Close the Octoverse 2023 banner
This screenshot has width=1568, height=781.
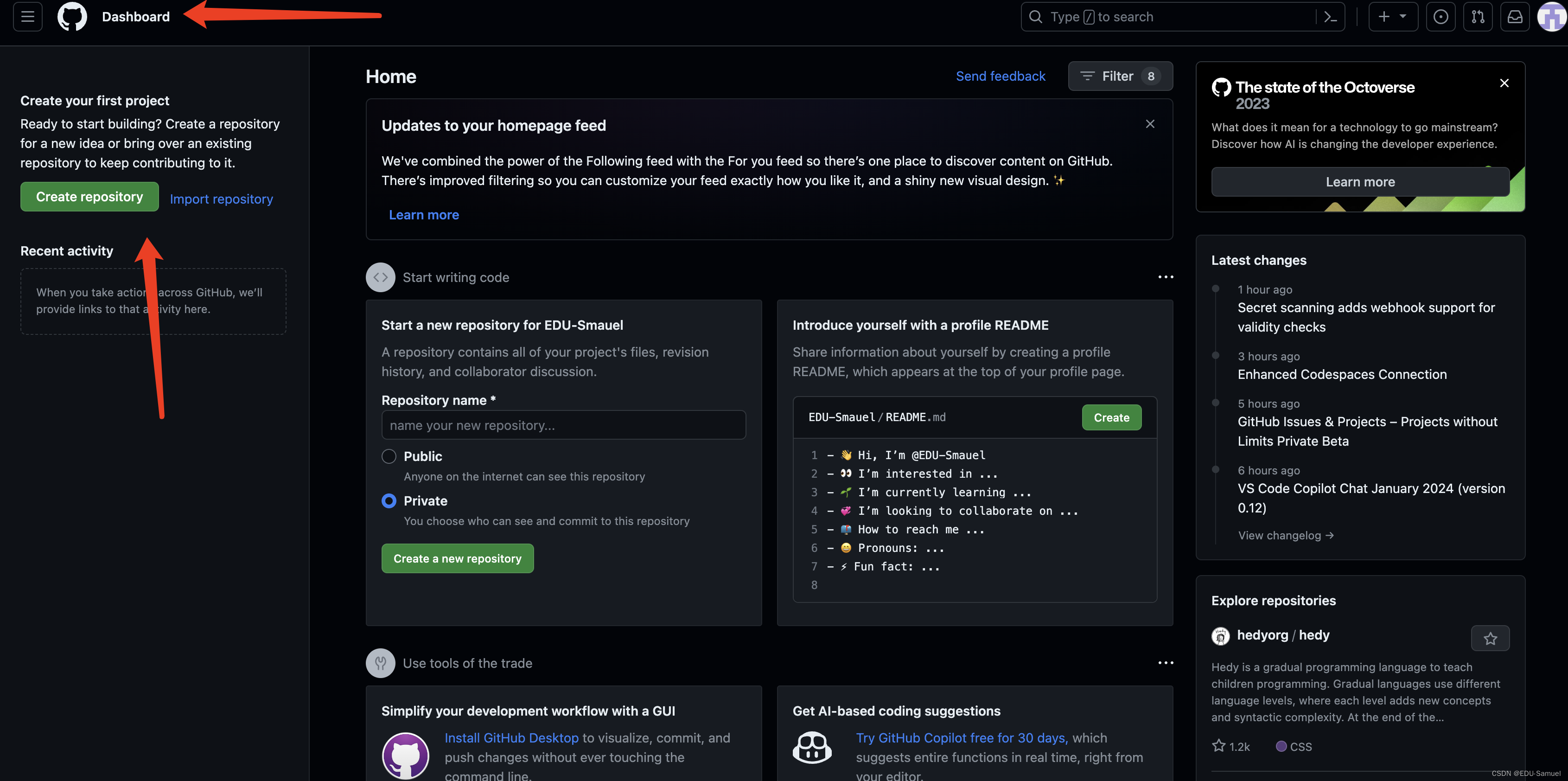click(x=1504, y=83)
